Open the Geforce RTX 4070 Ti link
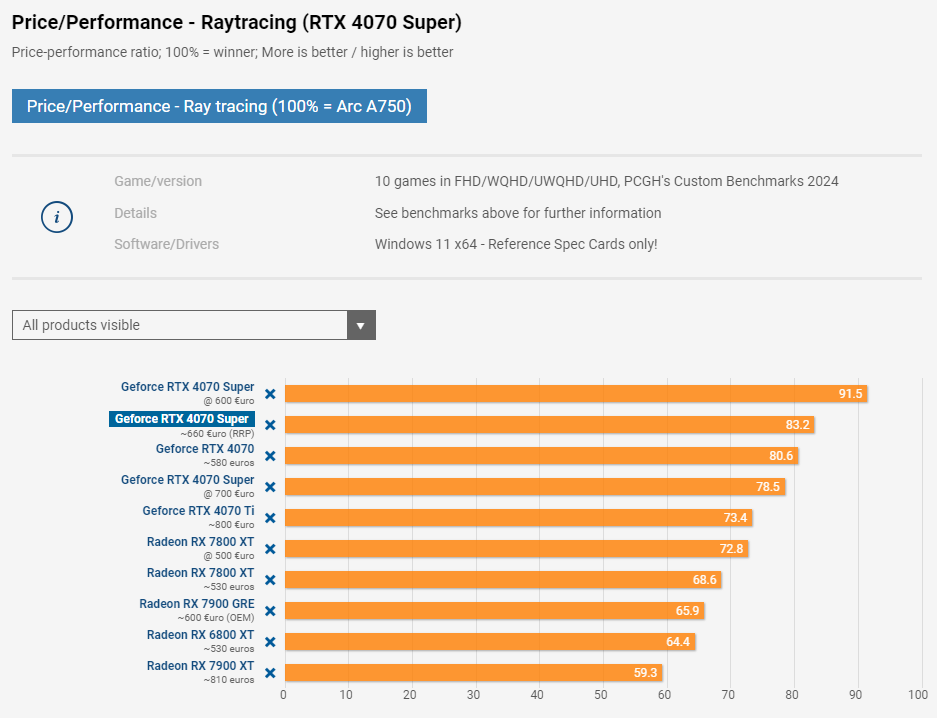This screenshot has width=947, height=718. pos(198,511)
